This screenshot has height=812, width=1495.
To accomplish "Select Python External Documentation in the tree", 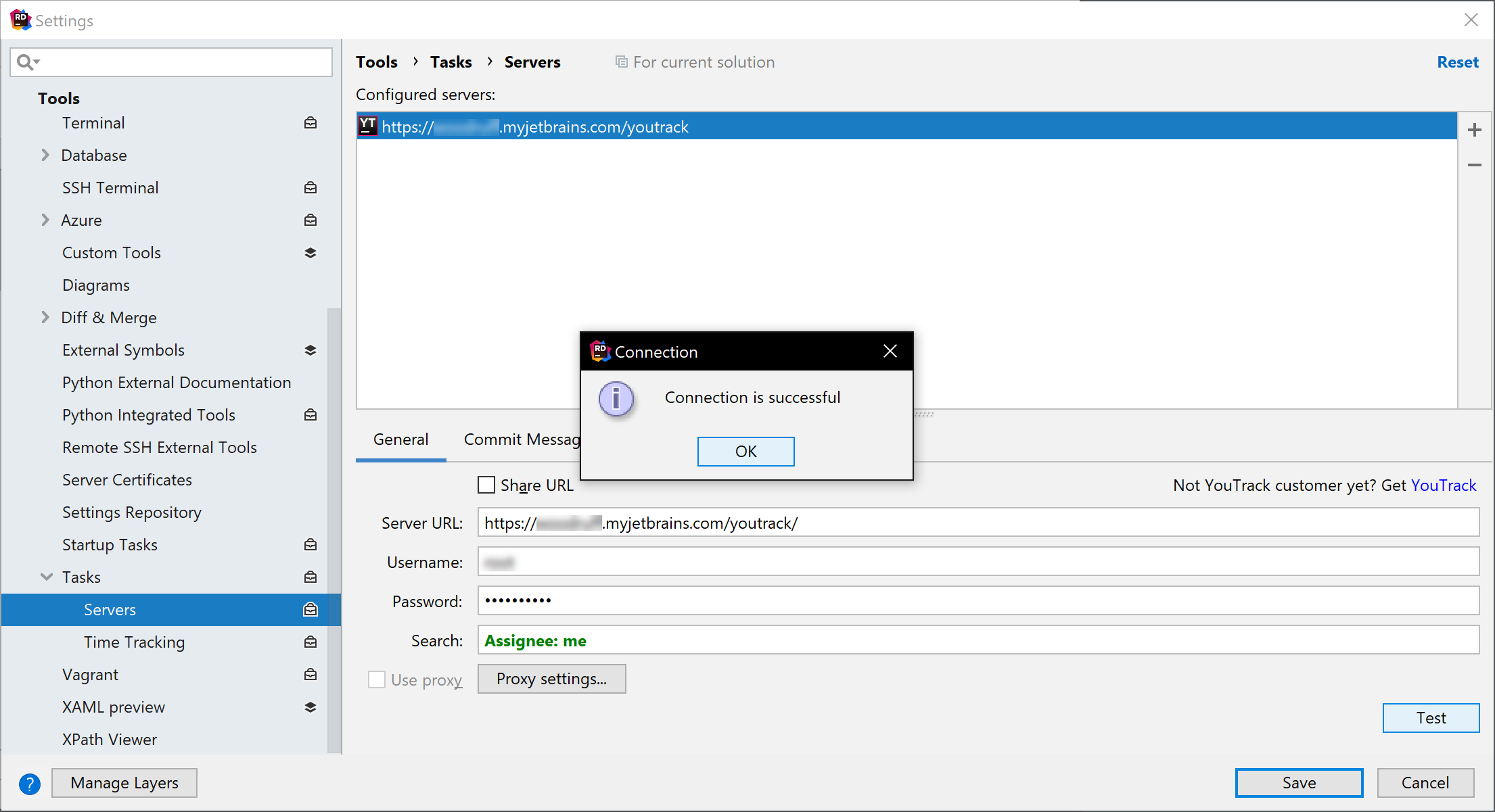I will point(177,383).
